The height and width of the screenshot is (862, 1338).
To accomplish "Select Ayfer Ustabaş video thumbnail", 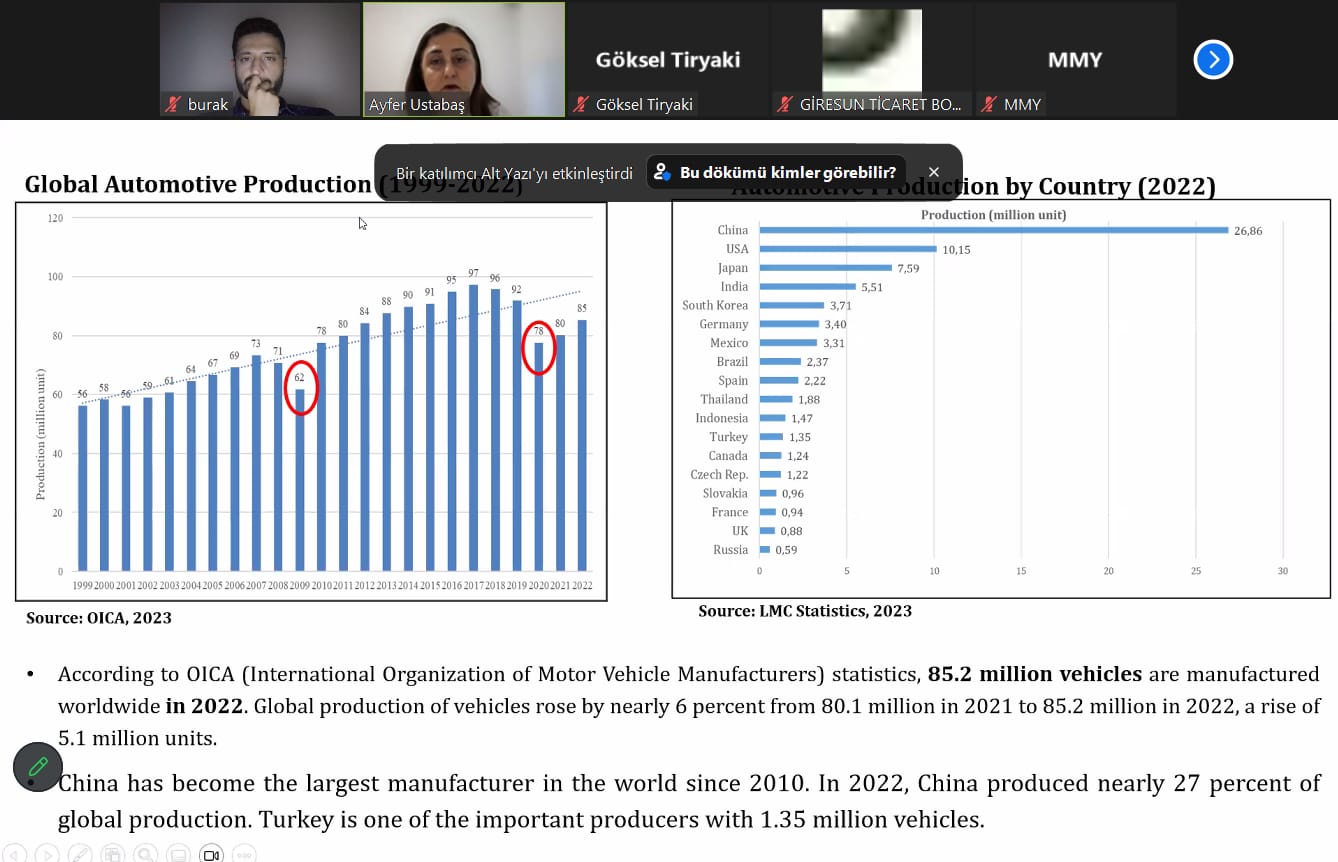I will [x=463, y=58].
